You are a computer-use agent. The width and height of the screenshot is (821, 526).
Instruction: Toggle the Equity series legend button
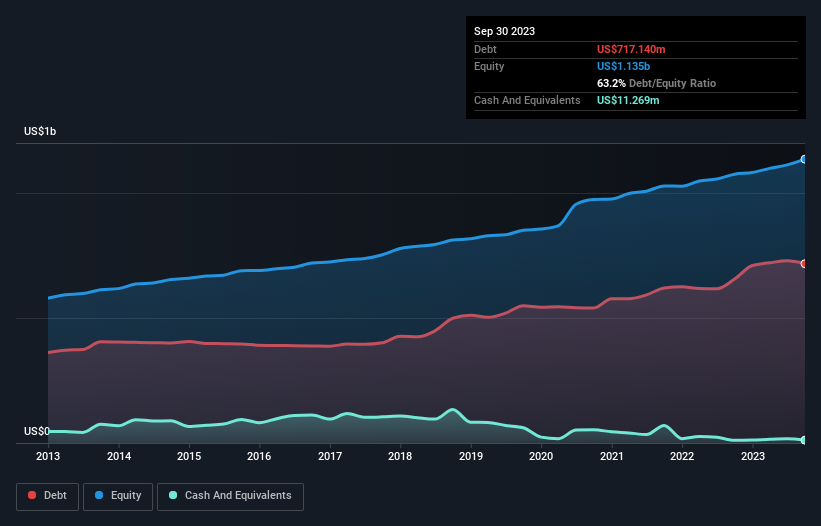[x=118, y=496]
